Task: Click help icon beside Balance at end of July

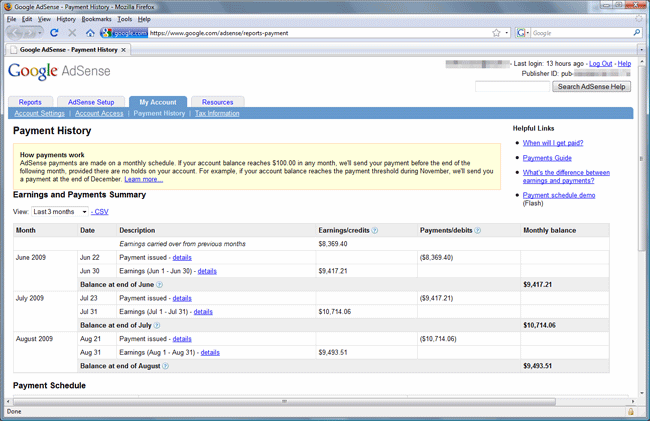Action: pos(157,325)
